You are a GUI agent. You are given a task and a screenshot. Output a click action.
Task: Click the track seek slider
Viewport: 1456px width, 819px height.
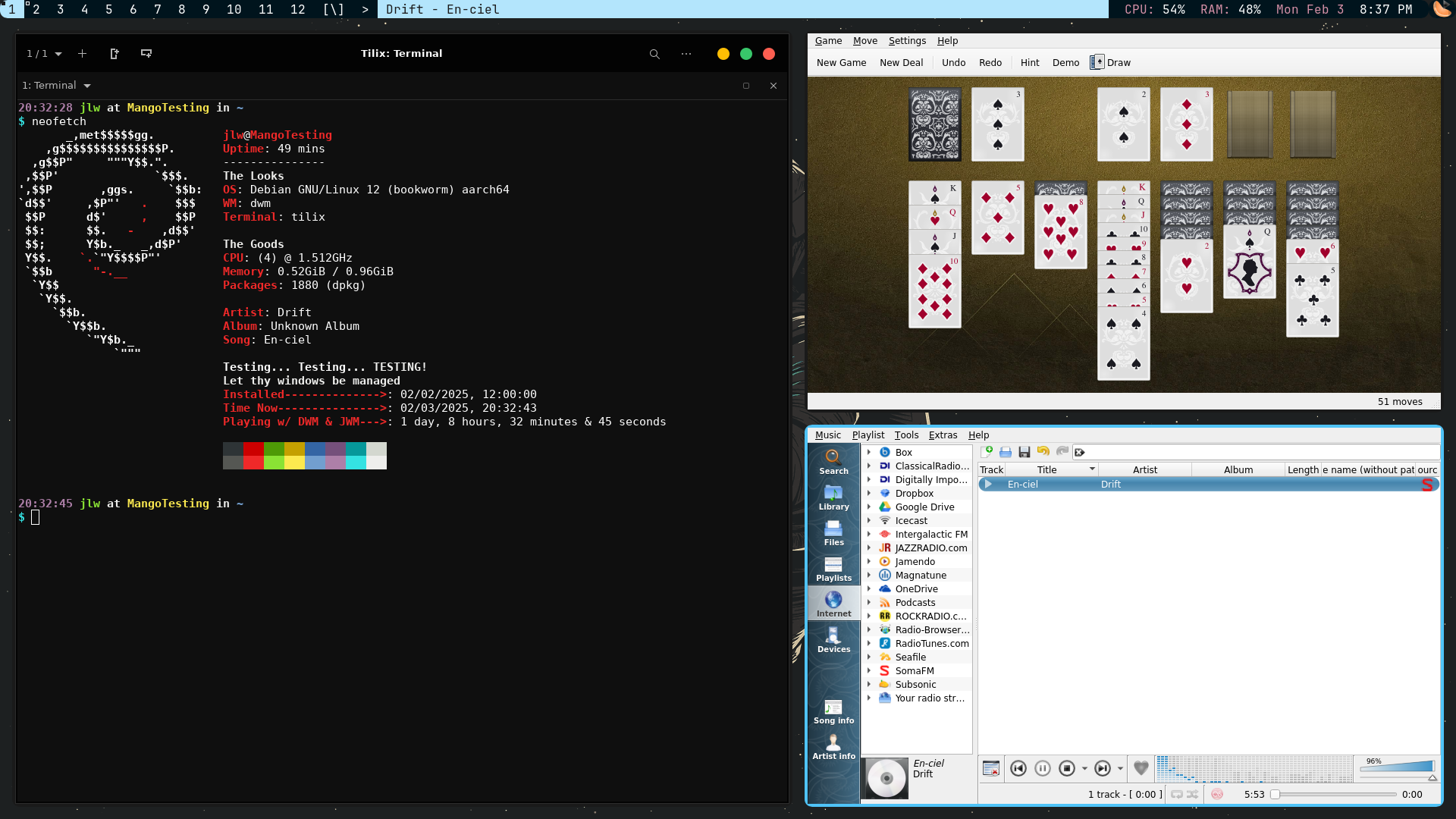tap(1334, 795)
